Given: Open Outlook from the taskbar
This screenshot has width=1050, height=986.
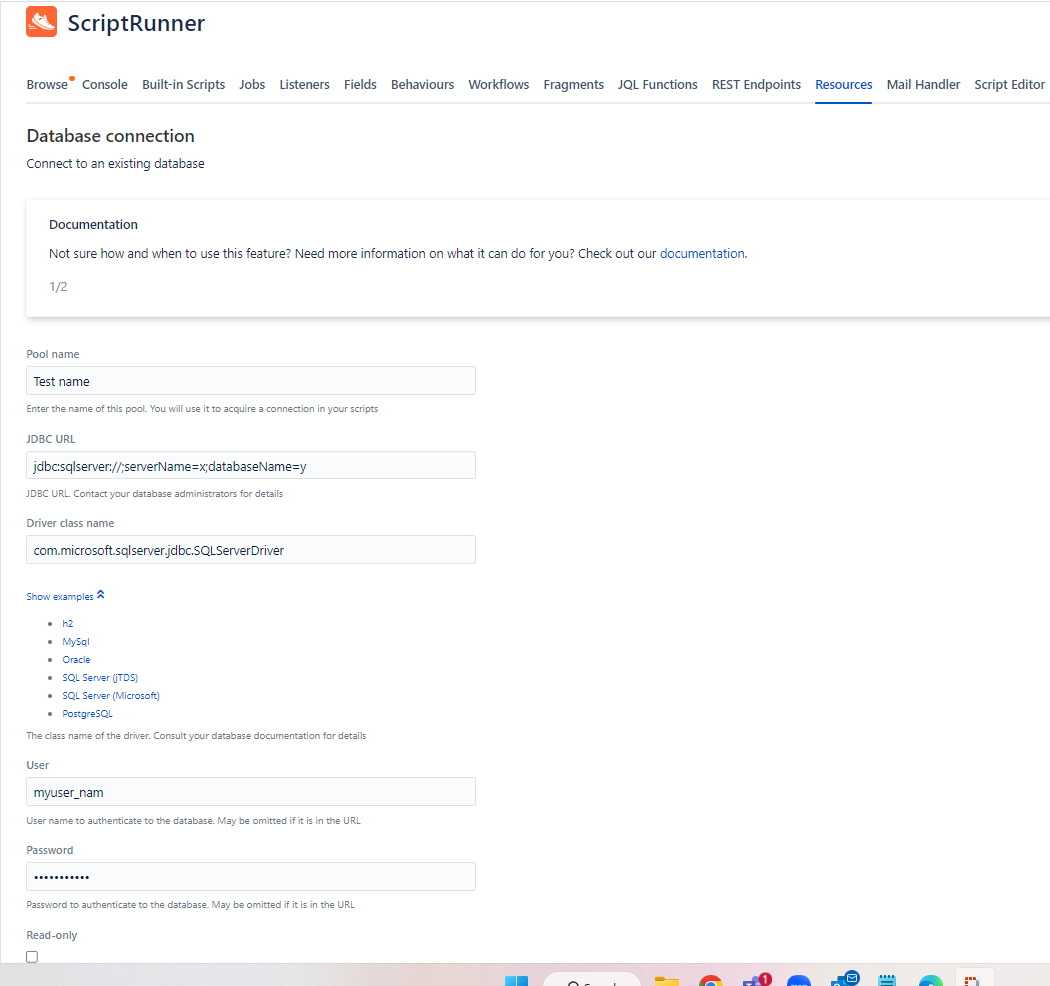Looking at the screenshot, I should pyautogui.click(x=845, y=979).
